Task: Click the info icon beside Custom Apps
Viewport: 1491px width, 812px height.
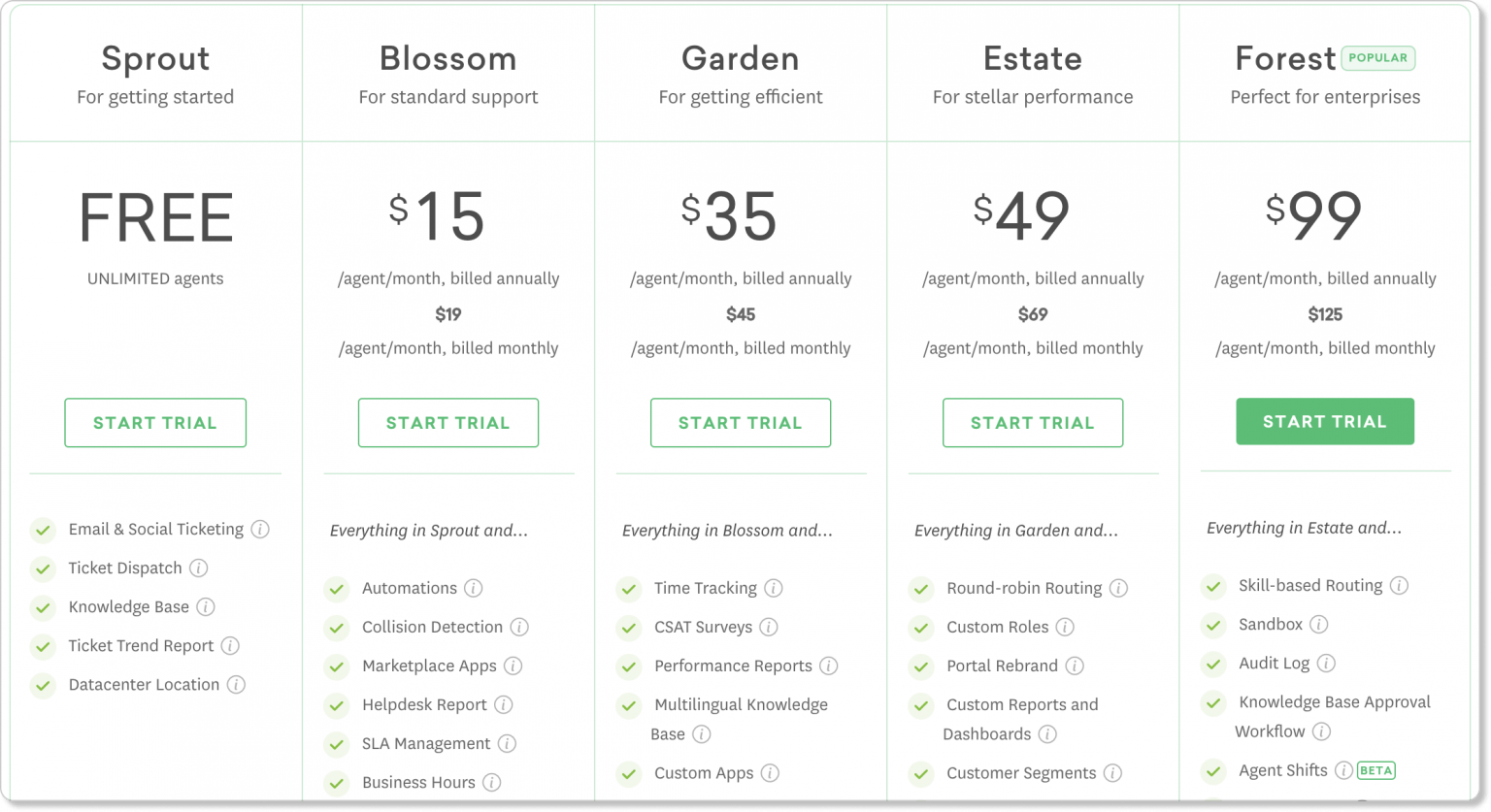Action: click(771, 773)
